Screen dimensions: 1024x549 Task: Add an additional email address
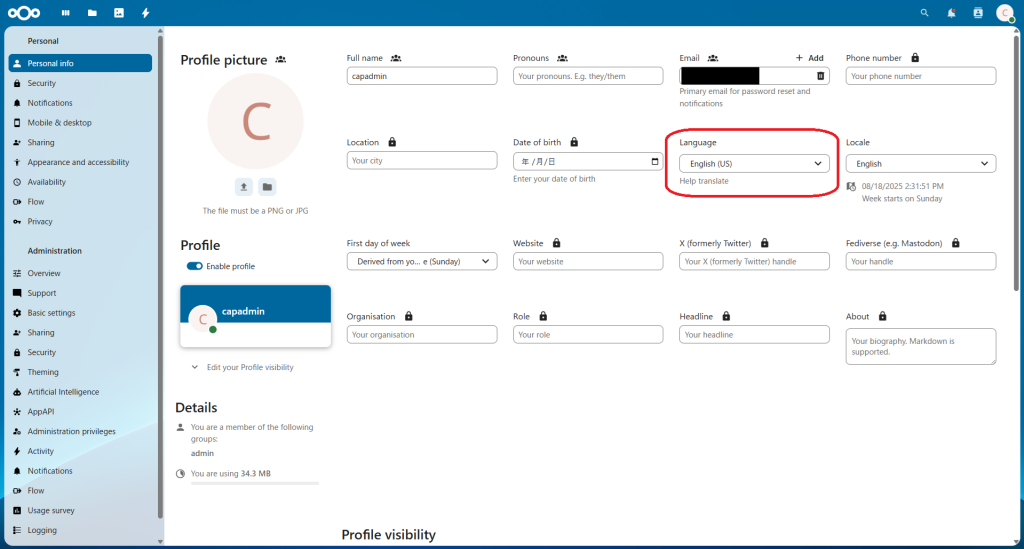click(810, 58)
